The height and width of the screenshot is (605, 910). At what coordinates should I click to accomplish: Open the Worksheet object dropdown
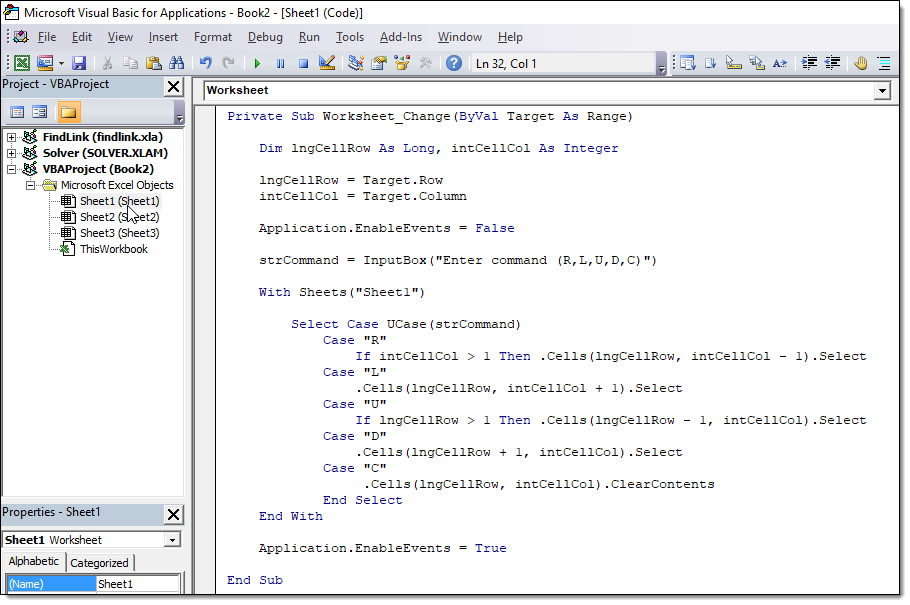pyautogui.click(x=881, y=91)
